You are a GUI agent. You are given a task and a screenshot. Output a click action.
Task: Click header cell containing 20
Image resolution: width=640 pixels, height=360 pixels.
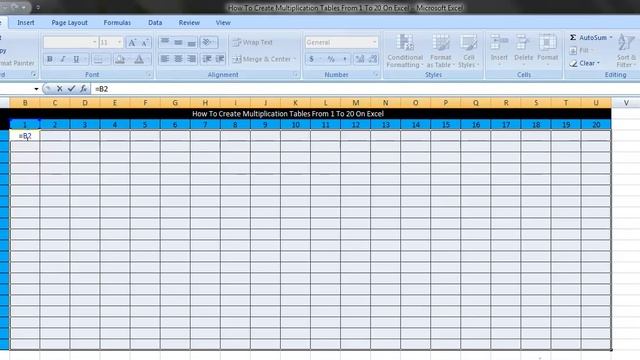pyautogui.click(x=596, y=124)
